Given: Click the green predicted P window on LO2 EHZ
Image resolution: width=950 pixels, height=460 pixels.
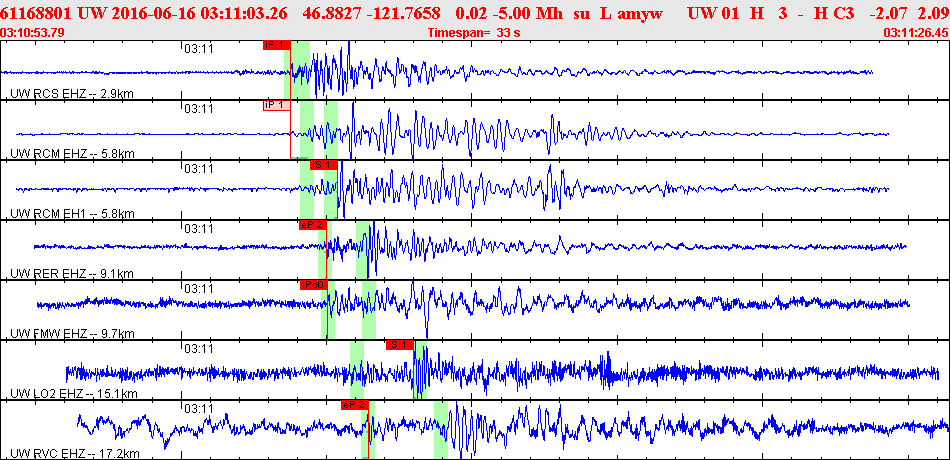Looking at the screenshot, I should [357, 370].
